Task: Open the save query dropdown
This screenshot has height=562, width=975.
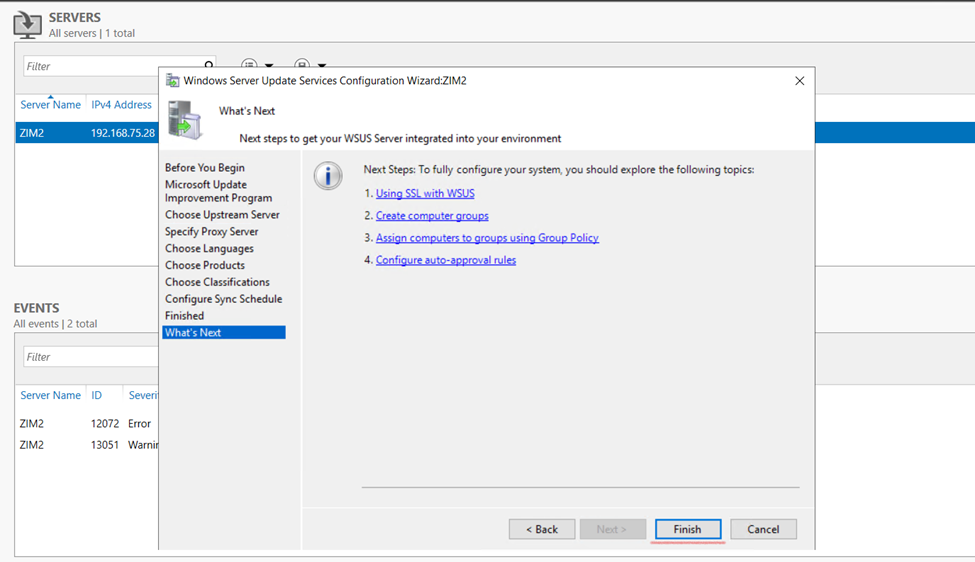Action: pyautogui.click(x=309, y=66)
